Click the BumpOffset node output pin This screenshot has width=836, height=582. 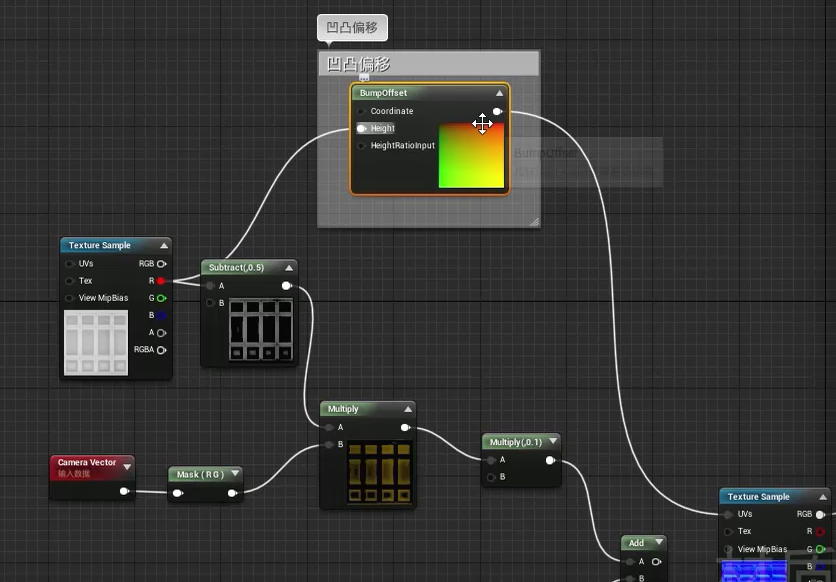click(497, 111)
